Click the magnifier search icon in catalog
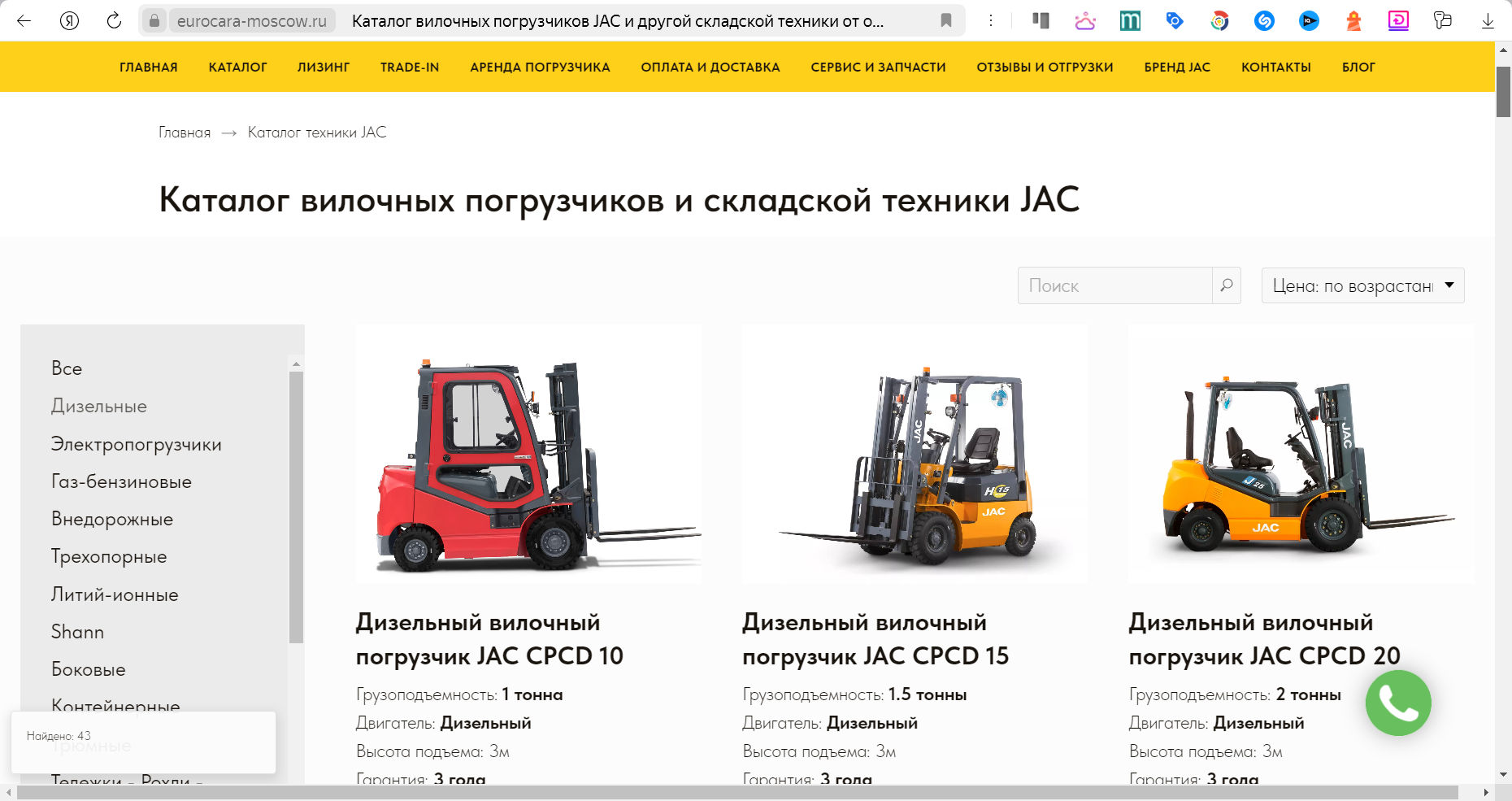 [1226, 285]
